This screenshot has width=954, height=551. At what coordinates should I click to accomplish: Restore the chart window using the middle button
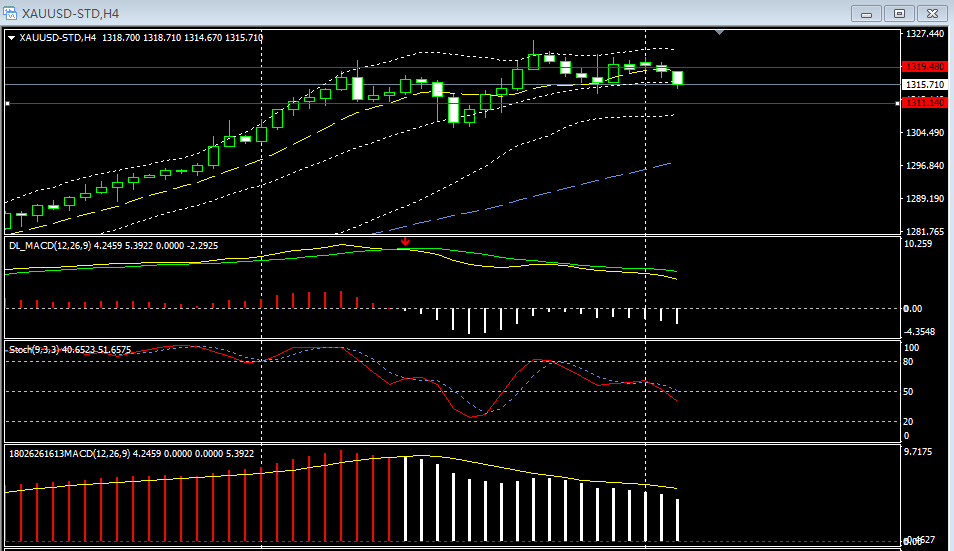click(x=899, y=13)
